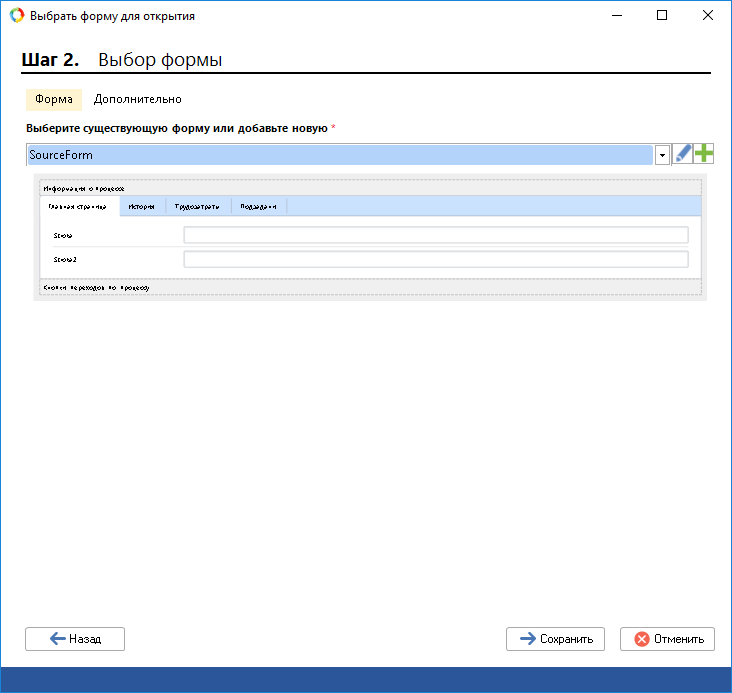
Task: Add a new form with green plus
Action: tap(704, 154)
